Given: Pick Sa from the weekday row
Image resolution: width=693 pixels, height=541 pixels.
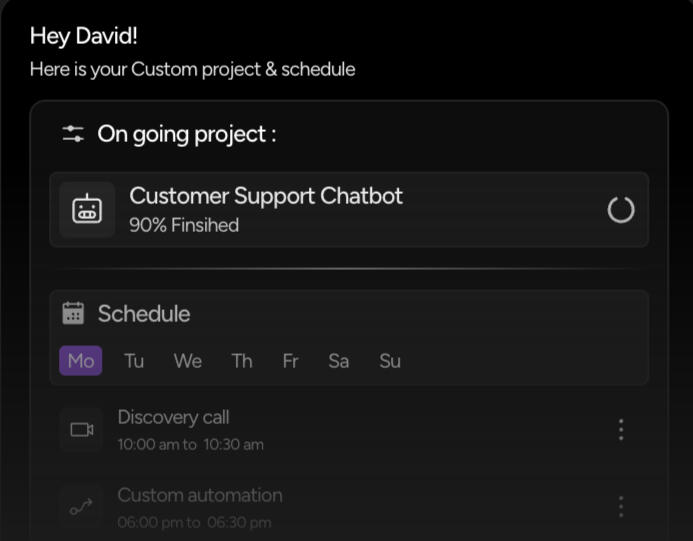Looking at the screenshot, I should (x=339, y=361).
